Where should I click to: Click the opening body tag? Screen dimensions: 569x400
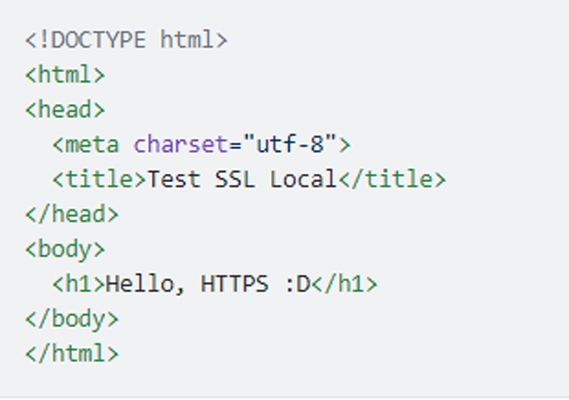[65, 250]
